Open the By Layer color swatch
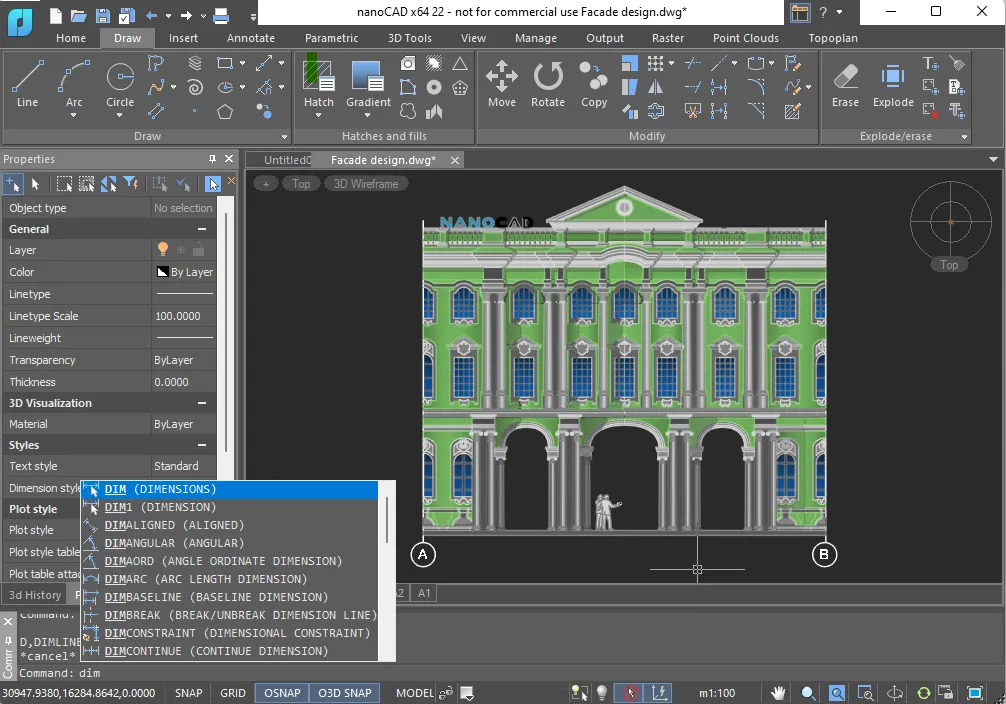The height and width of the screenshot is (704, 1006). tap(184, 271)
